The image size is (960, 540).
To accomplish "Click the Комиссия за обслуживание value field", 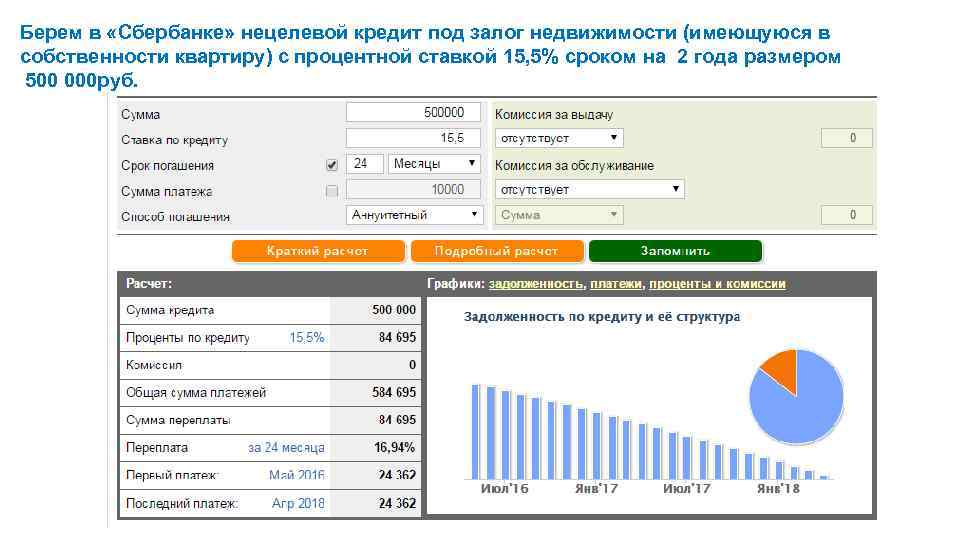I will pos(847,215).
